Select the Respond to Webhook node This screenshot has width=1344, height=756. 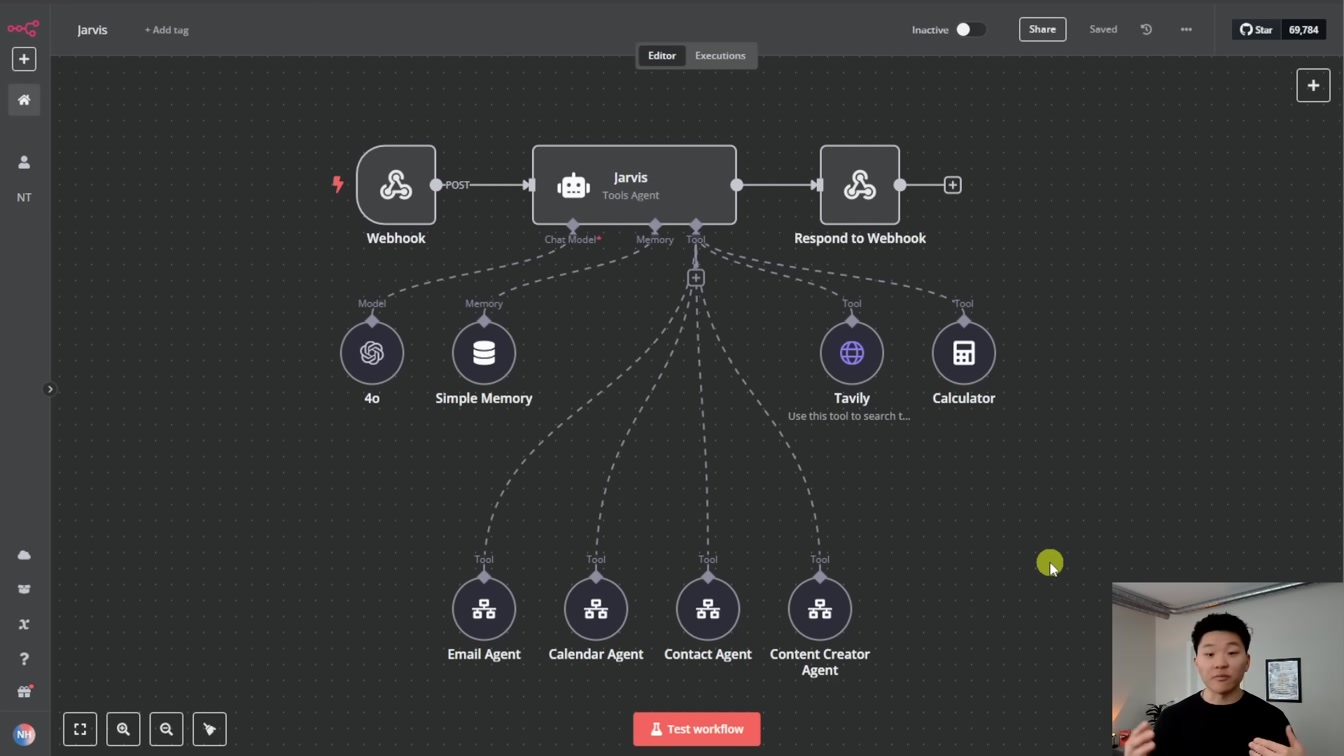tap(860, 185)
